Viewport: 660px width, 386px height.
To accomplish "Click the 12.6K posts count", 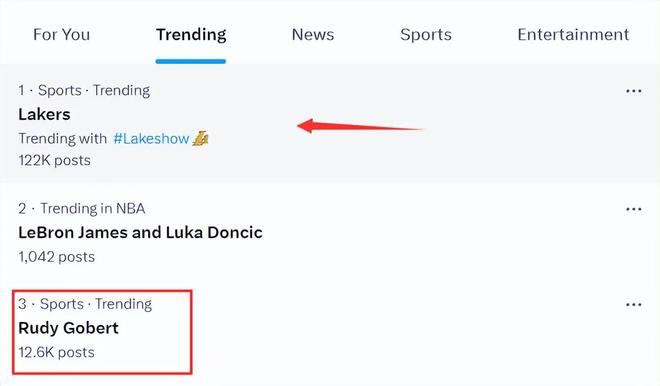I will (56, 352).
